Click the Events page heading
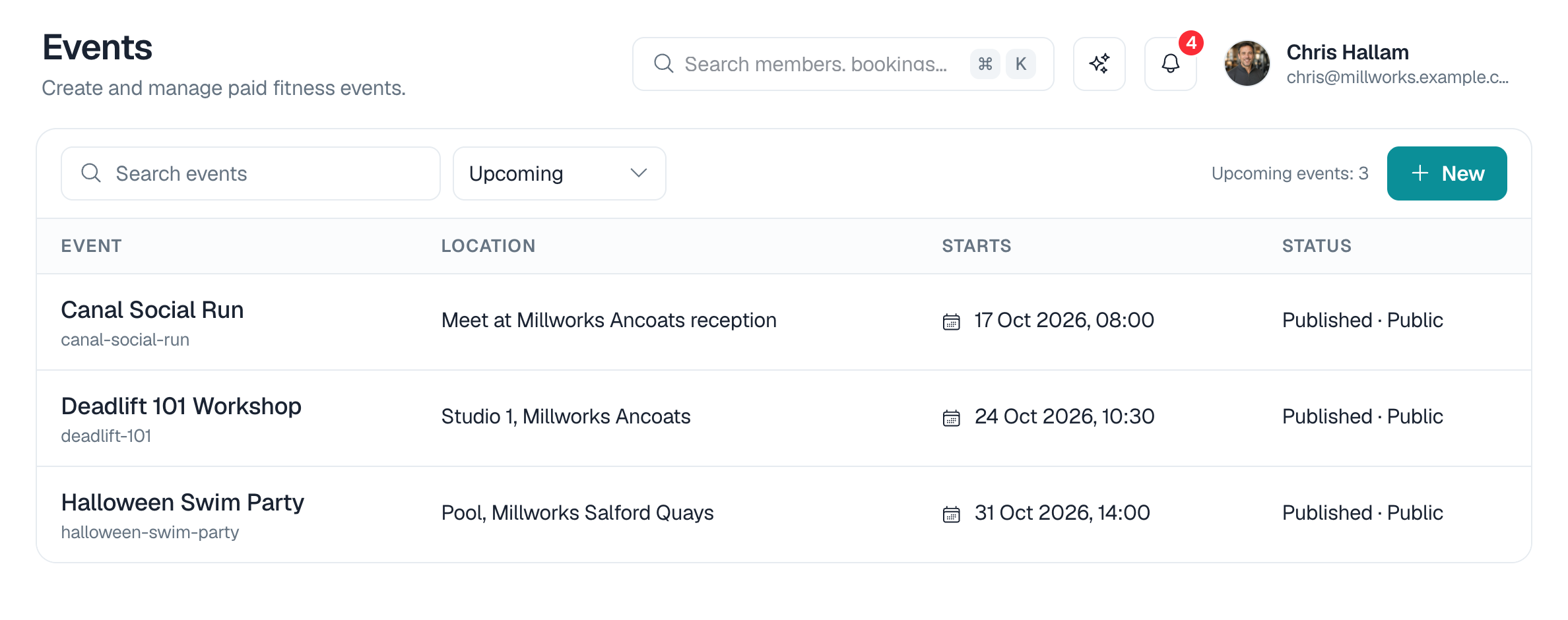The image size is (1568, 620). [98, 47]
